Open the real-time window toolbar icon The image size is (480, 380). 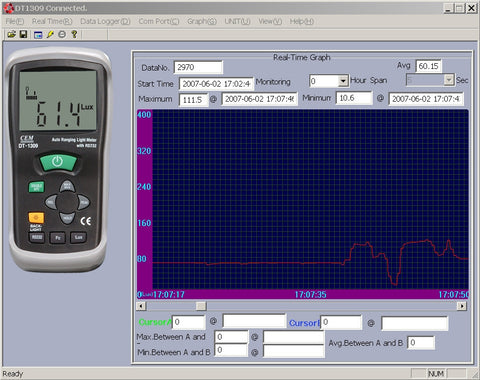pos(38,34)
